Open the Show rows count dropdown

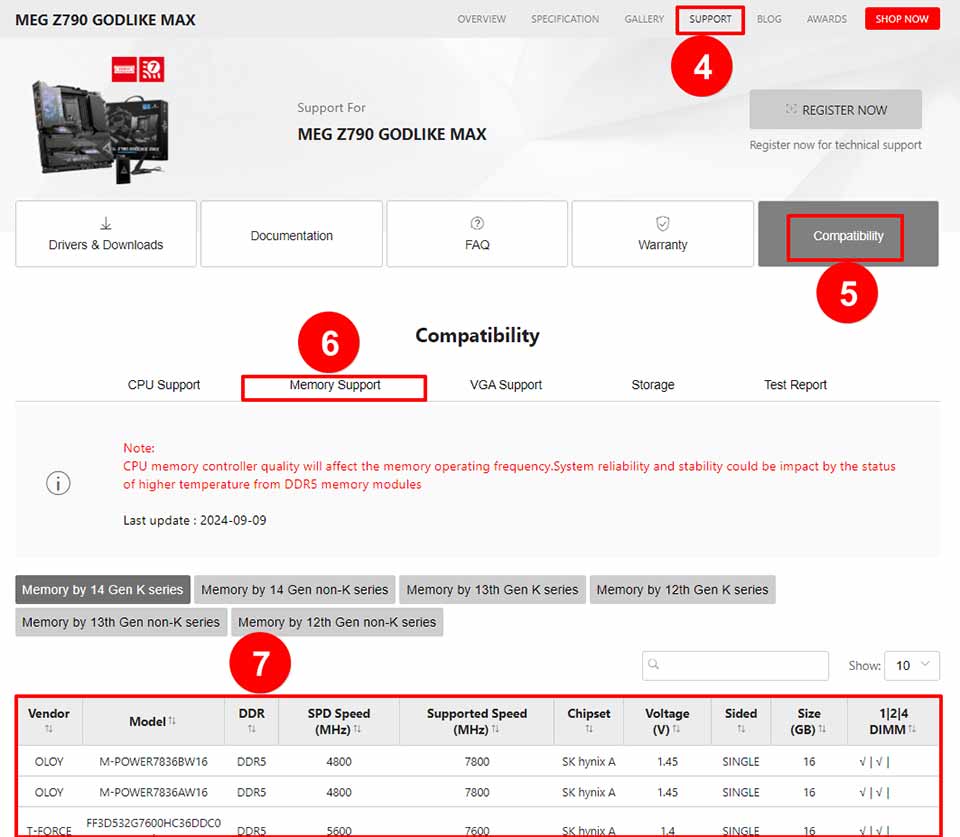click(x=911, y=665)
